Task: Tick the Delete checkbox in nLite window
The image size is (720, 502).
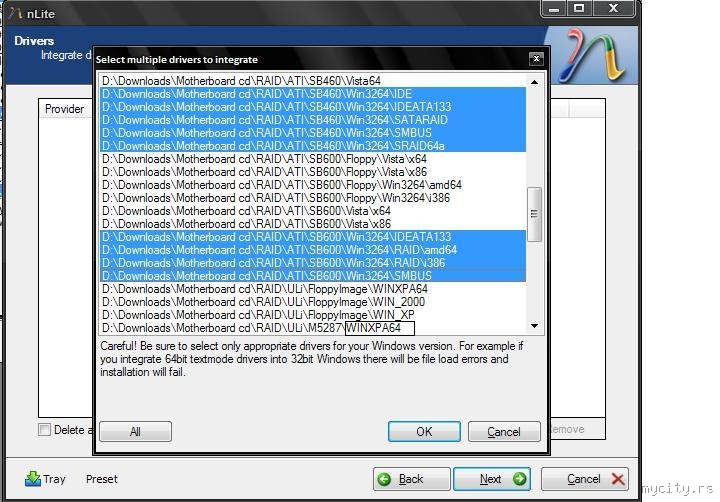Action: [x=45, y=429]
